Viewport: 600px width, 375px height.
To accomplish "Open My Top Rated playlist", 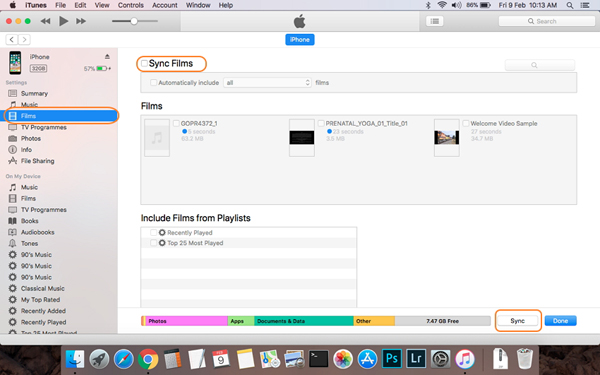I will tap(40, 300).
